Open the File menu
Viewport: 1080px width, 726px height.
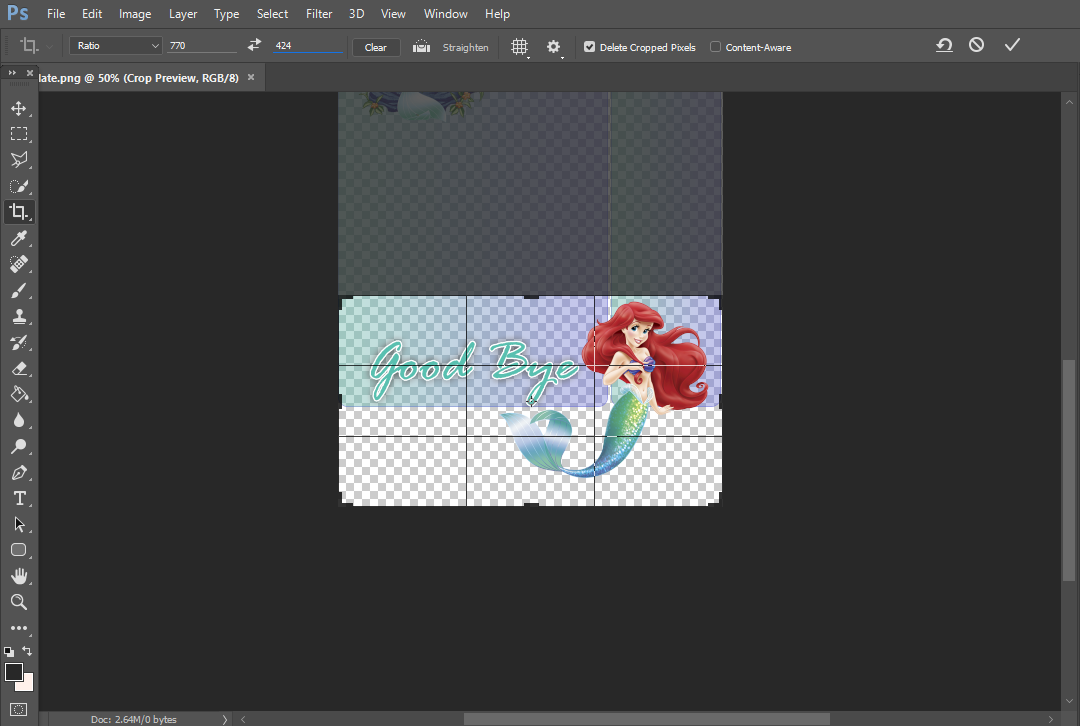click(x=56, y=14)
